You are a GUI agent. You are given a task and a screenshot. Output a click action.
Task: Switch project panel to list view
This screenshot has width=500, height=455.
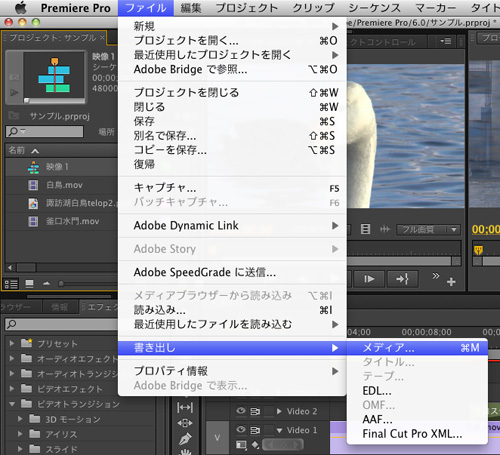tap(11, 284)
